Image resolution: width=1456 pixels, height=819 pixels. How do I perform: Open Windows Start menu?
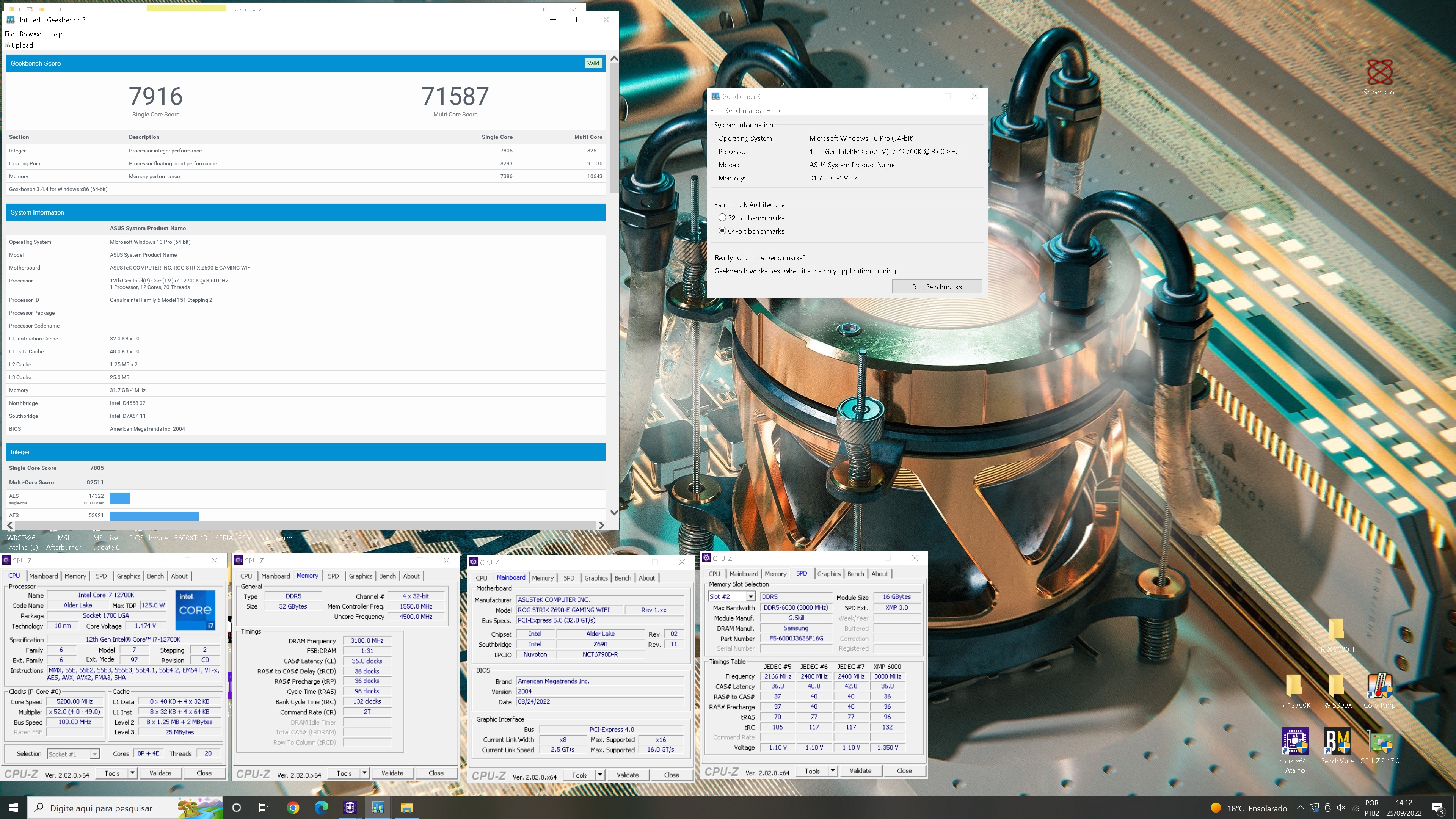click(x=14, y=808)
